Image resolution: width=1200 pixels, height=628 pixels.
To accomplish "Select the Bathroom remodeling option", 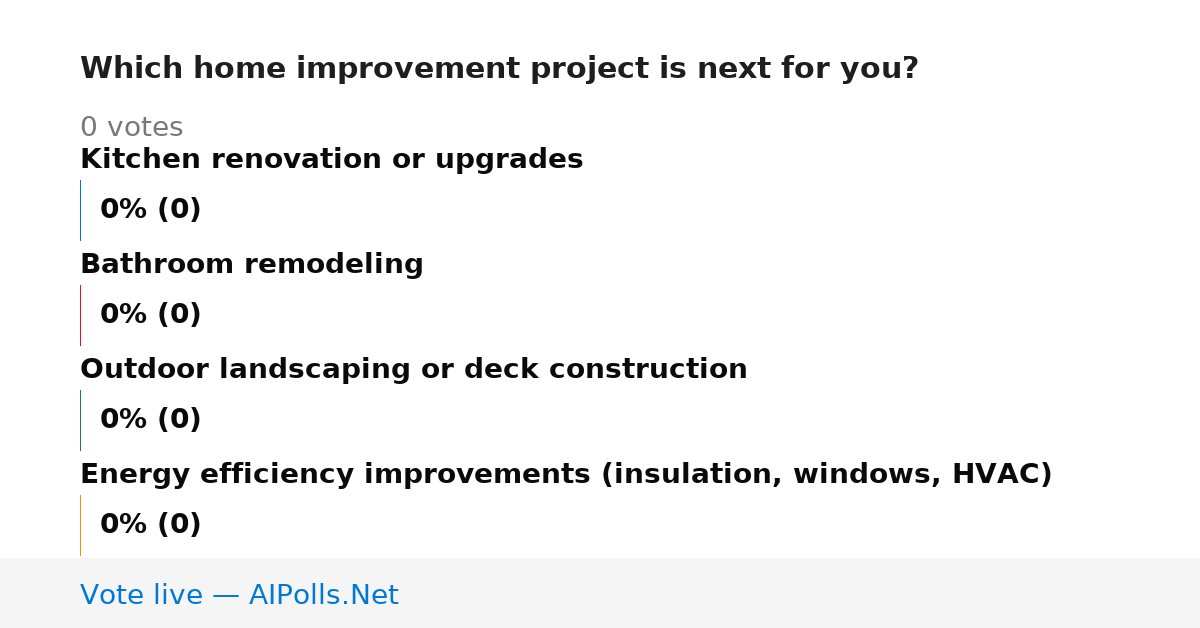I will tap(252, 264).
